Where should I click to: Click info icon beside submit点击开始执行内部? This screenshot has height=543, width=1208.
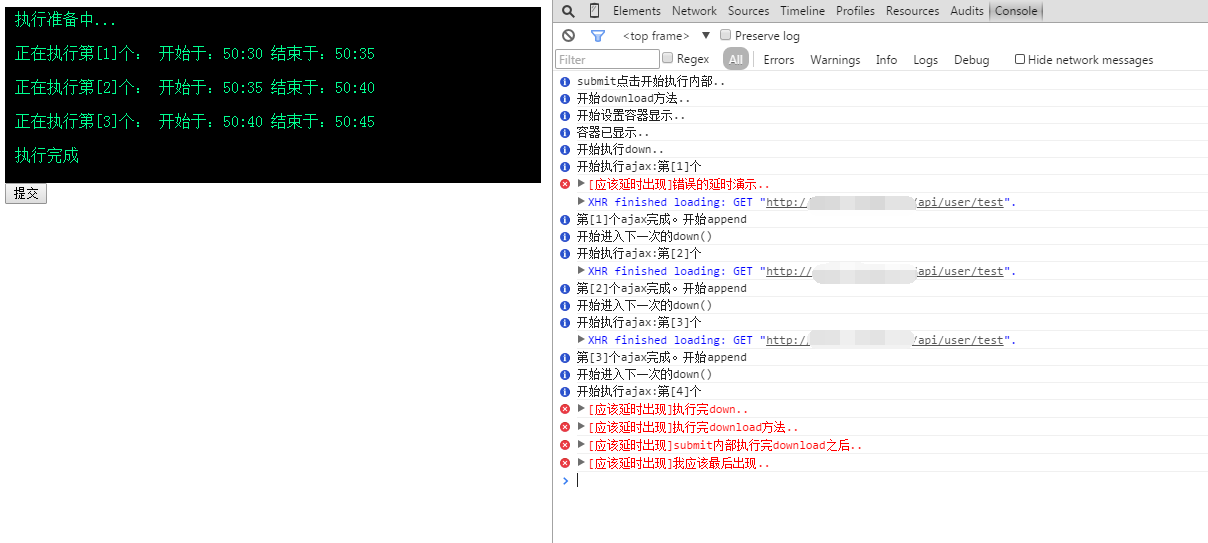[x=565, y=81]
